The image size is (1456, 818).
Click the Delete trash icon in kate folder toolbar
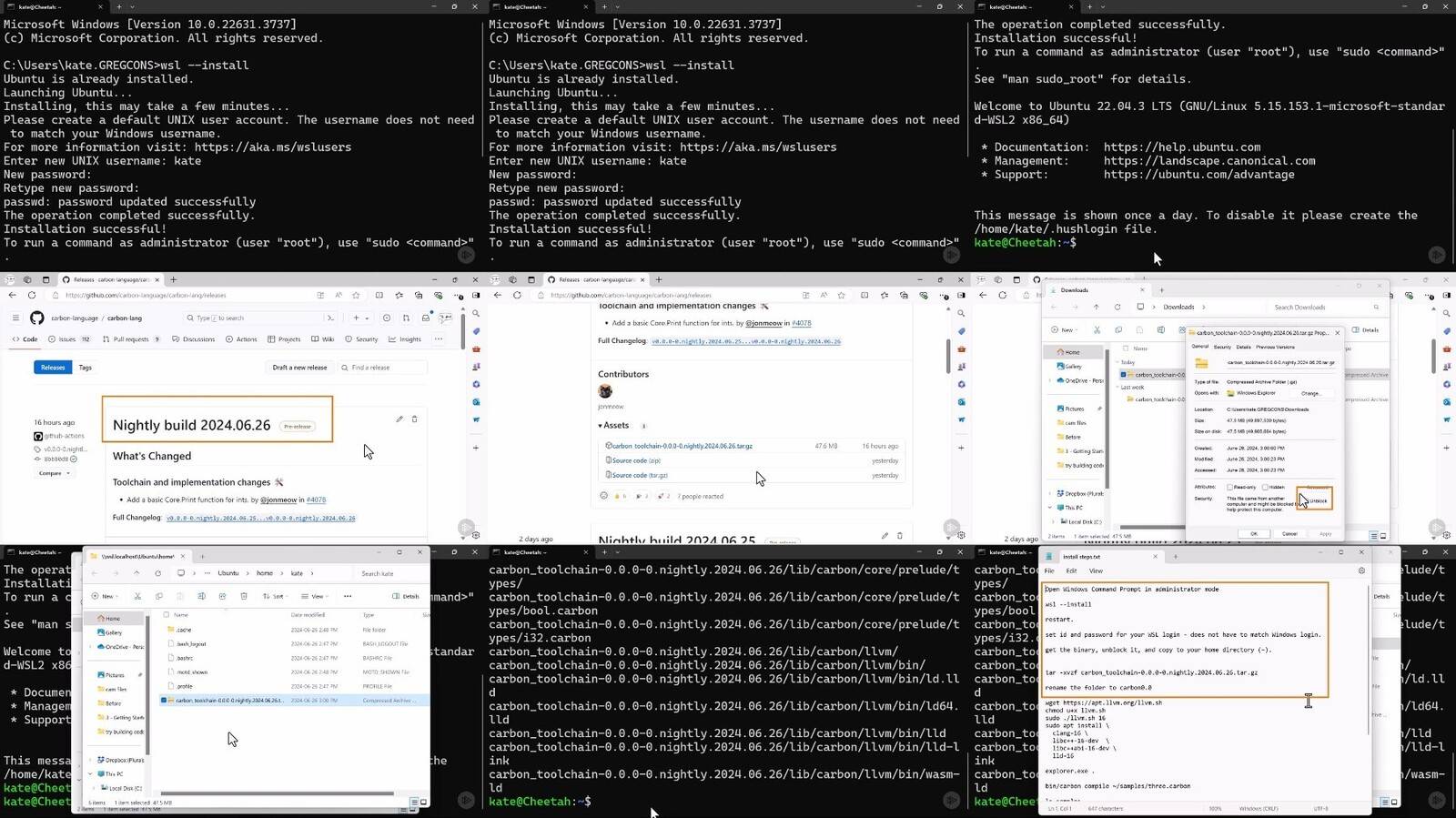(244, 596)
